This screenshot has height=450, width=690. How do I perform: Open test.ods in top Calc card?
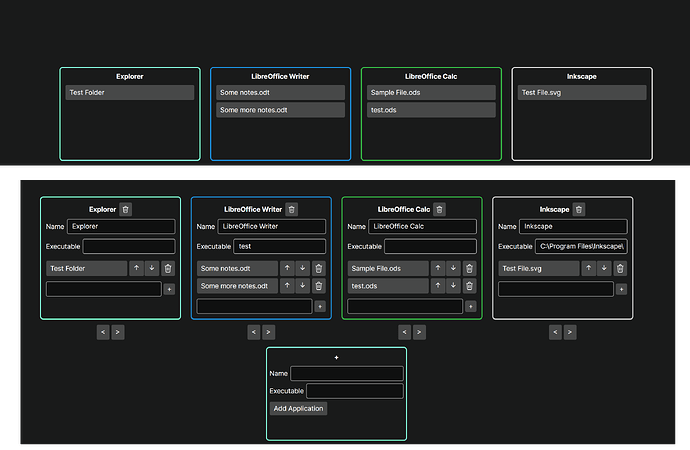pos(431,110)
